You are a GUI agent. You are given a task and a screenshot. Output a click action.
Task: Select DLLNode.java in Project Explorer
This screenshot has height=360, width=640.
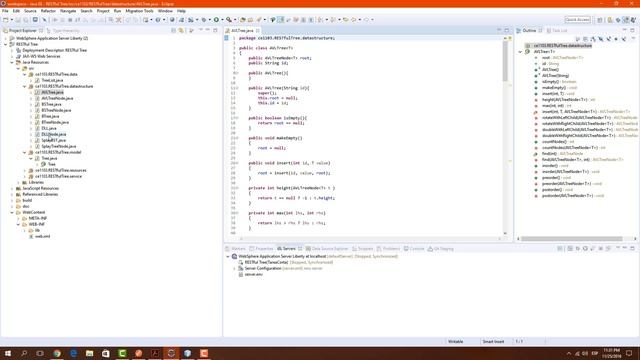[x=53, y=134]
